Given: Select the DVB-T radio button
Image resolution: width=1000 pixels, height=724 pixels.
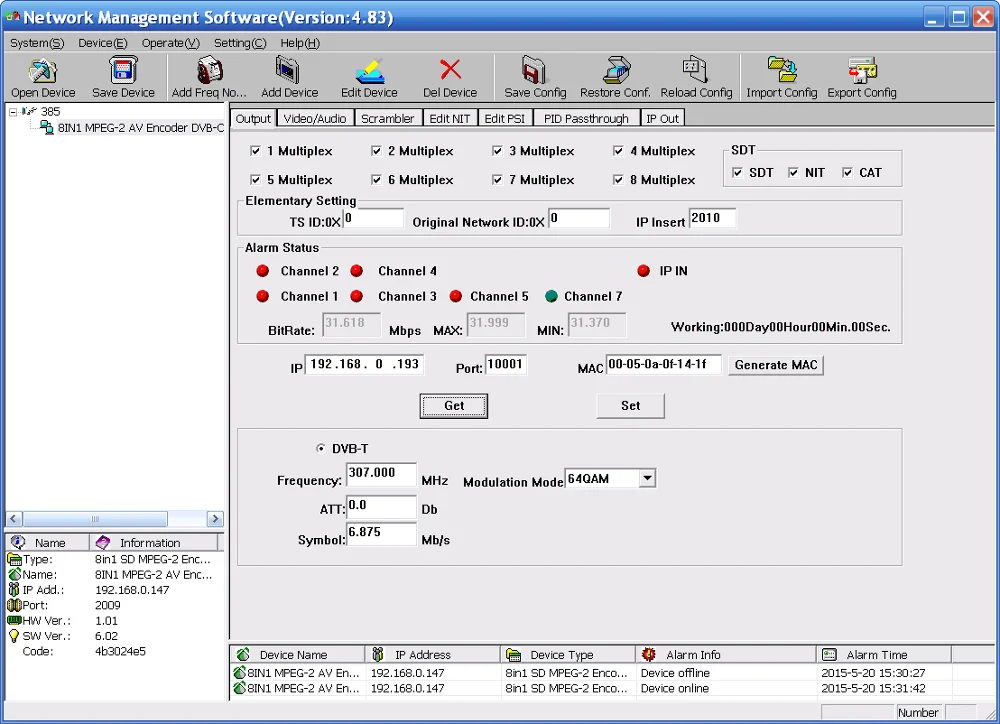Looking at the screenshot, I should tap(321, 448).
